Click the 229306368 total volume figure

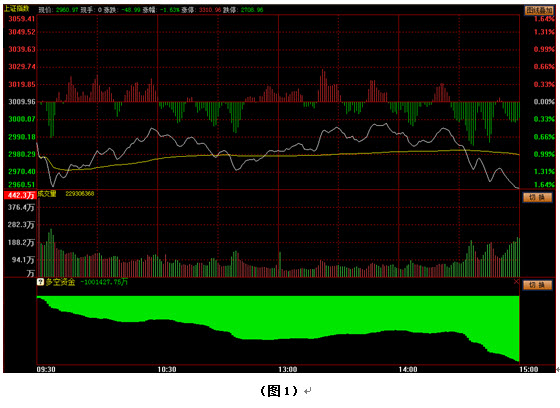pyautogui.click(x=80, y=194)
